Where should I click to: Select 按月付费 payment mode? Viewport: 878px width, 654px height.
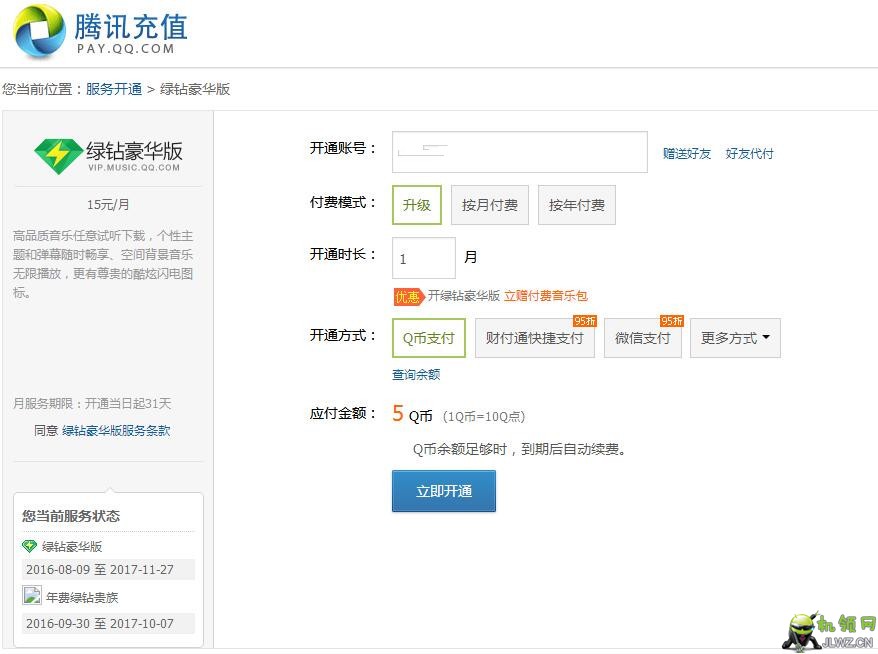tap(489, 205)
